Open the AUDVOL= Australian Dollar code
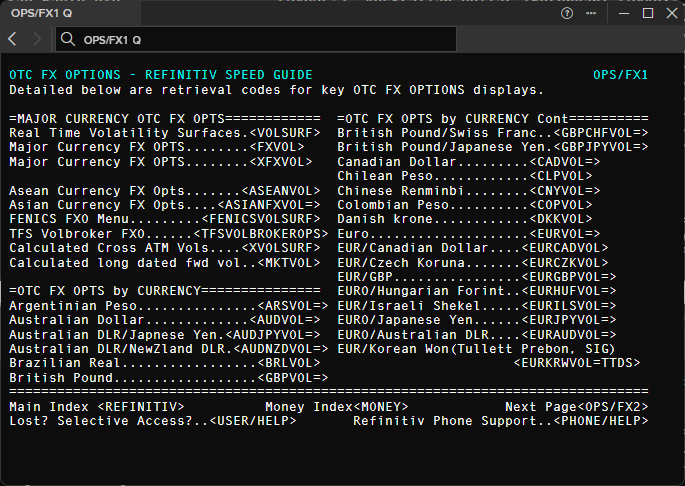The width and height of the screenshot is (685, 486). click(x=285, y=320)
